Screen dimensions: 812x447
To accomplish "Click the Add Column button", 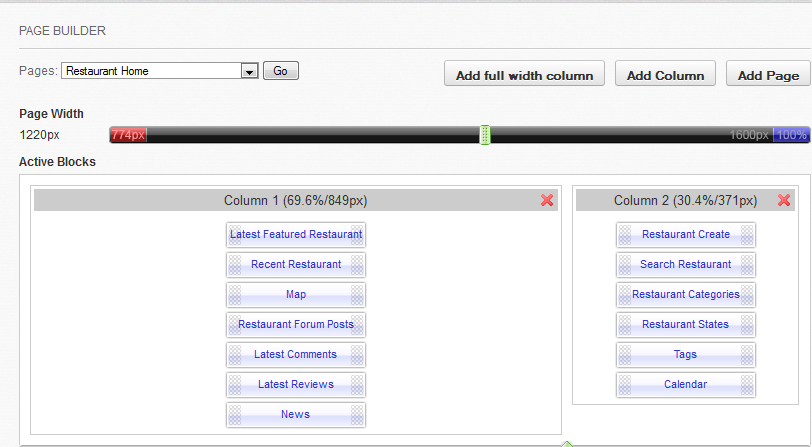I will click(x=665, y=75).
